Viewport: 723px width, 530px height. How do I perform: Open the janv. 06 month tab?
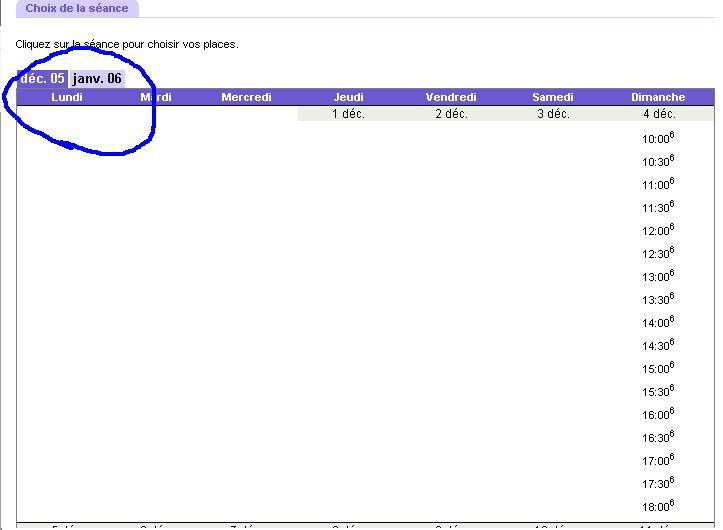click(x=97, y=78)
